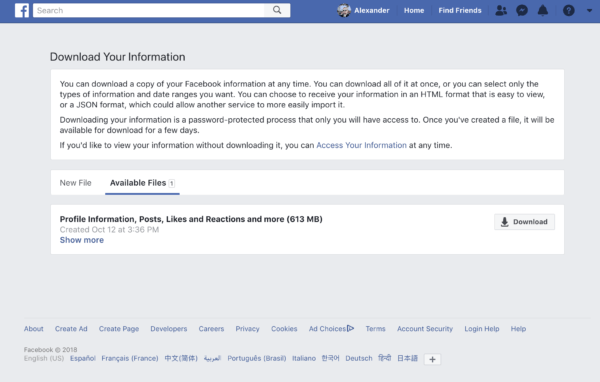Image resolution: width=600 pixels, height=382 pixels.
Task: Click the Facebook © 2018 text
Action: pos(51,350)
